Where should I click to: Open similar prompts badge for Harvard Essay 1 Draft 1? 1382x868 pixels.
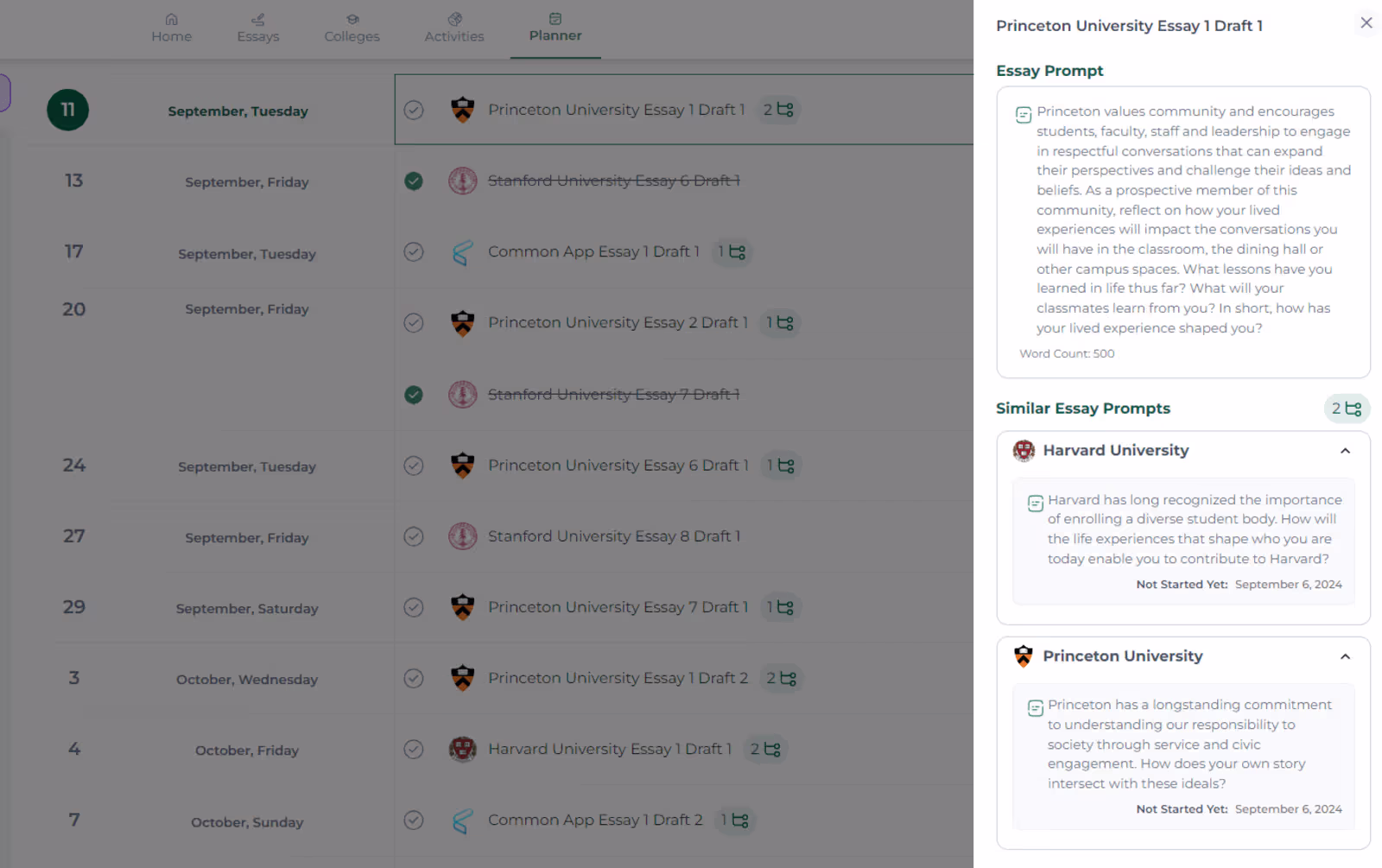[x=765, y=749]
